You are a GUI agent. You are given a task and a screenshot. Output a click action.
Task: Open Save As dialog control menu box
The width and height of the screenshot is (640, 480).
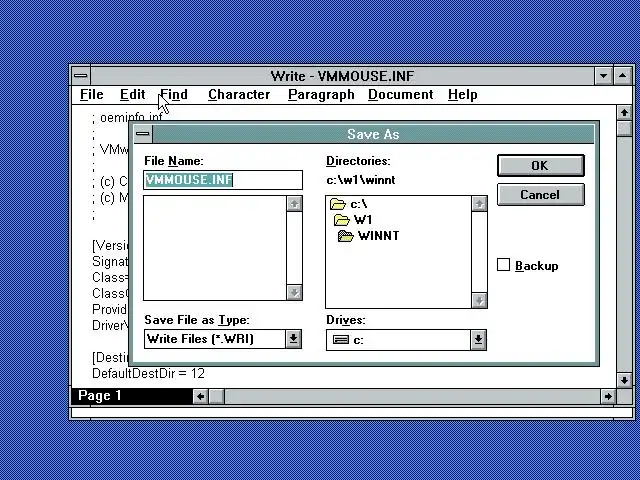pos(143,134)
